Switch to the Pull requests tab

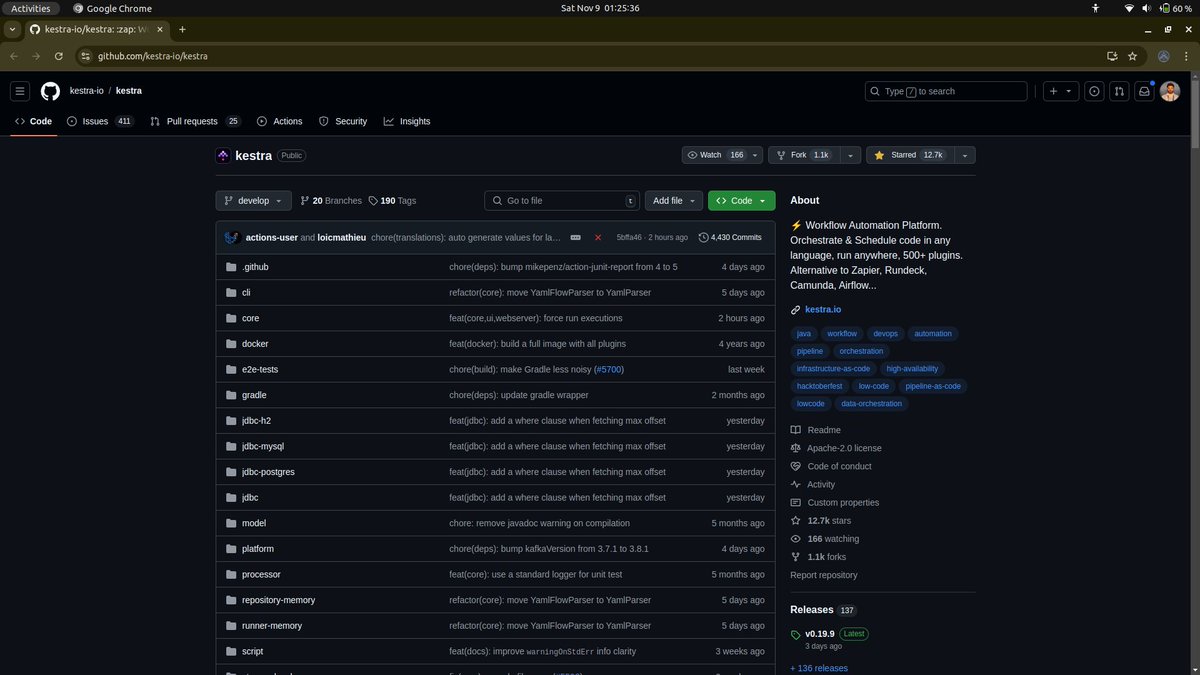195,121
